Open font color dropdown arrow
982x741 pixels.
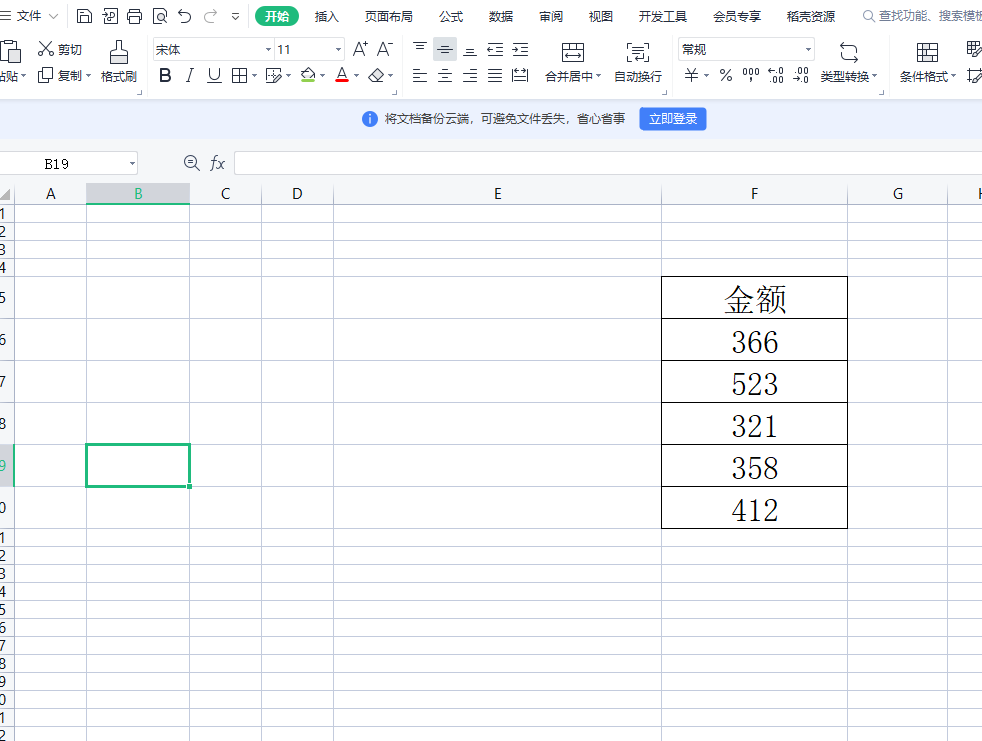tap(356, 76)
